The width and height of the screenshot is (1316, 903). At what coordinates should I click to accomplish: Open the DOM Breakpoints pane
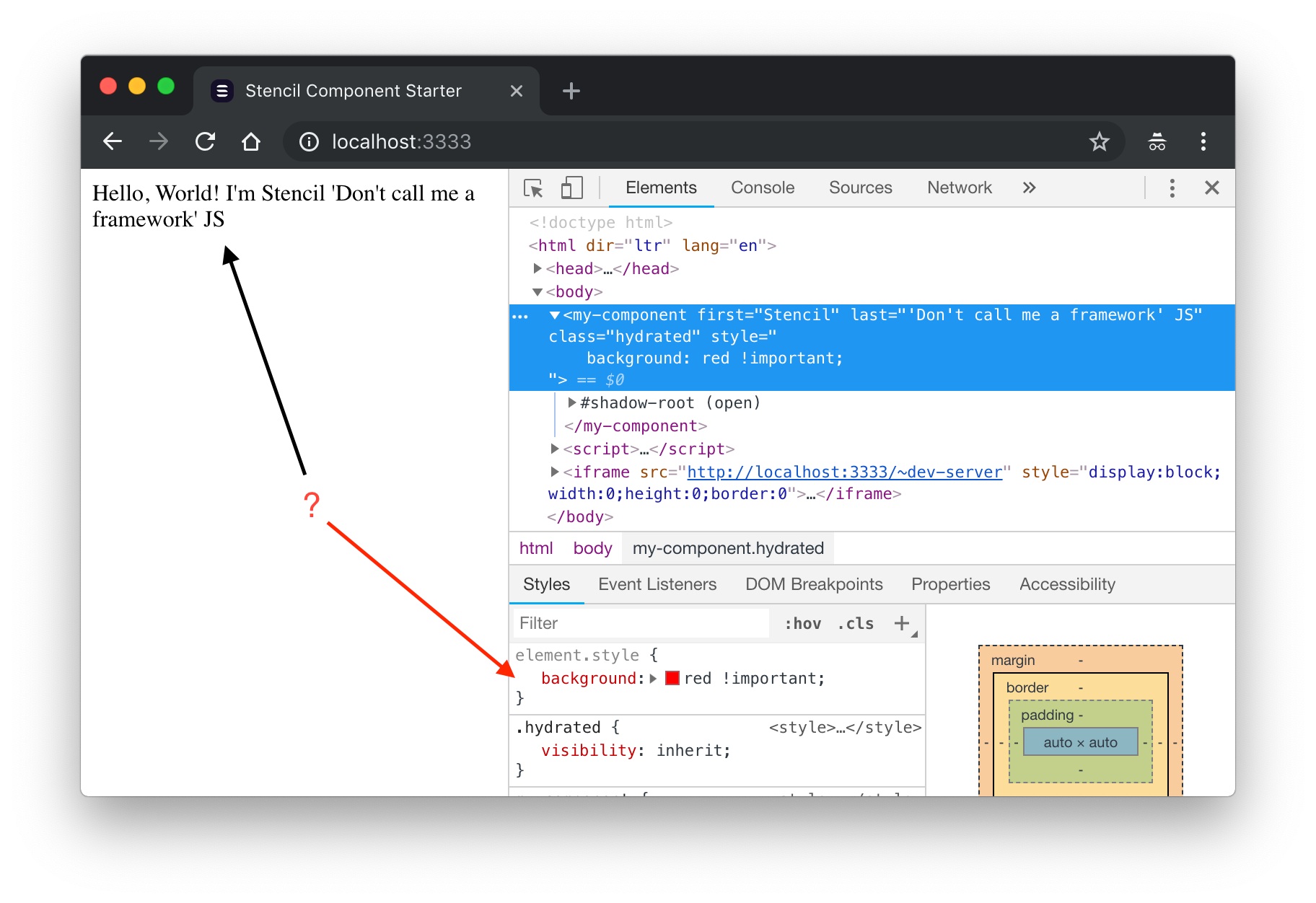[814, 584]
